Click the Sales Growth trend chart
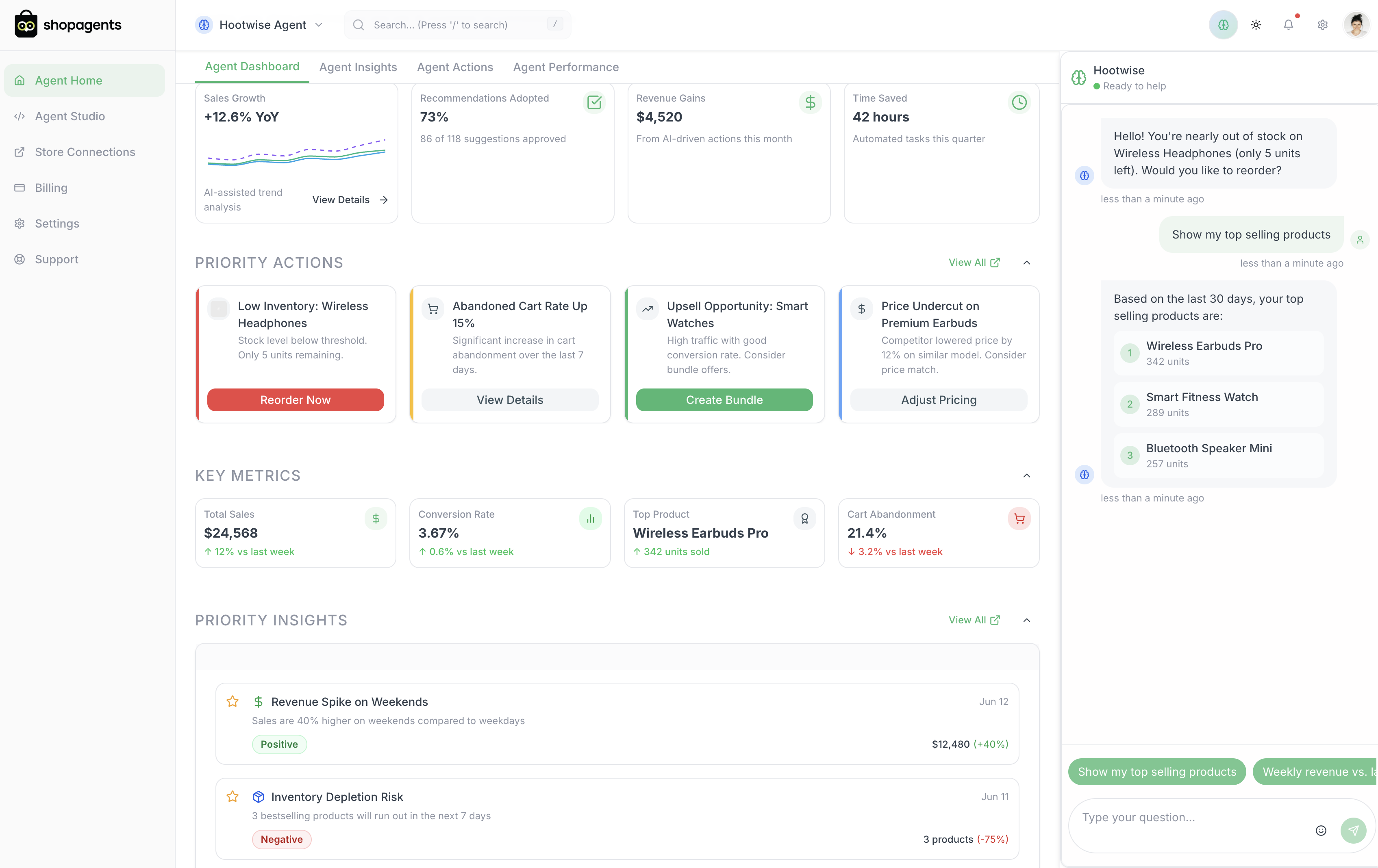This screenshot has width=1378, height=868. point(296,152)
